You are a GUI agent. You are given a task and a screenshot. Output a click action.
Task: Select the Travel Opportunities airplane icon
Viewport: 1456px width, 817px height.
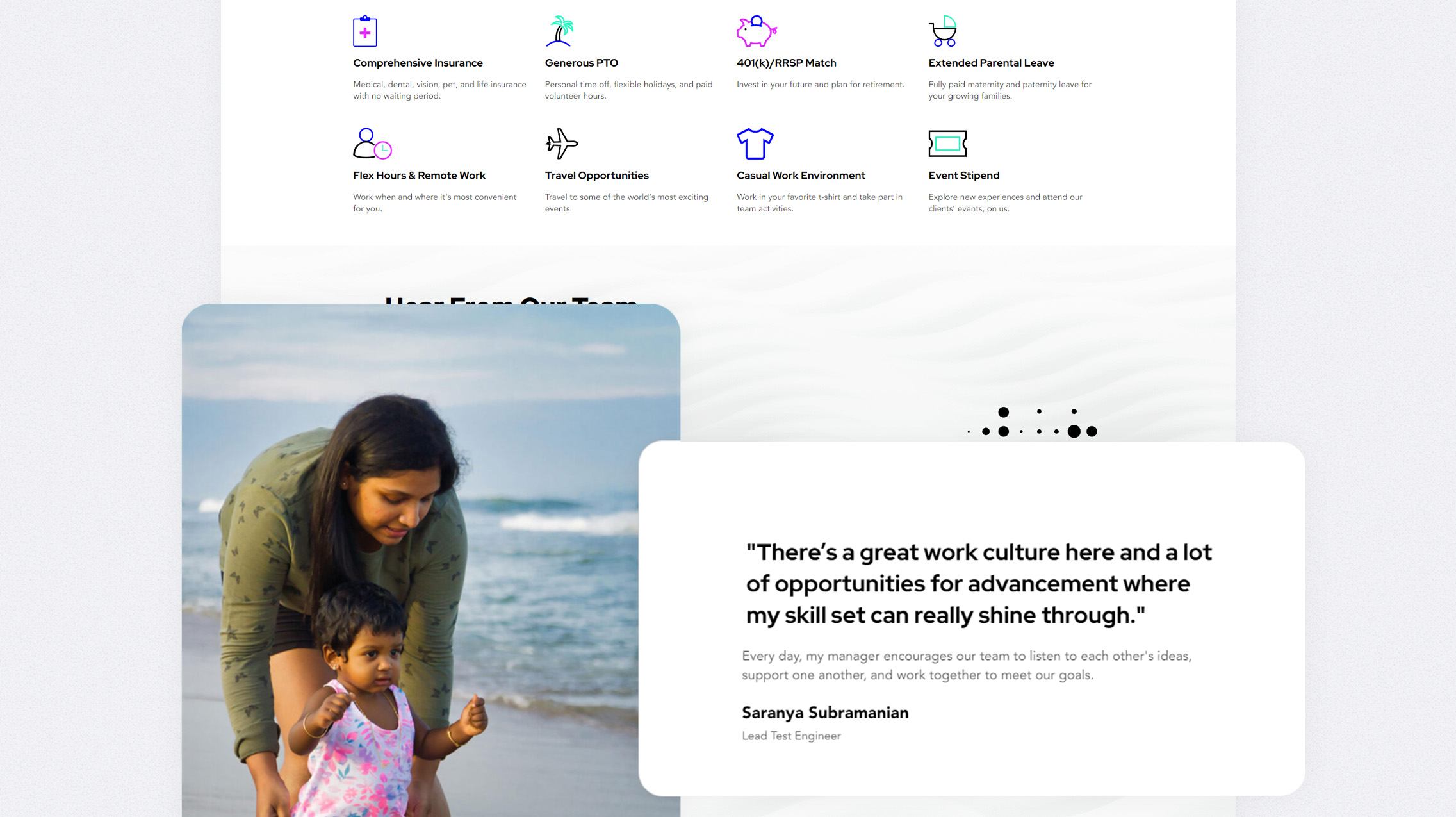[x=561, y=143]
